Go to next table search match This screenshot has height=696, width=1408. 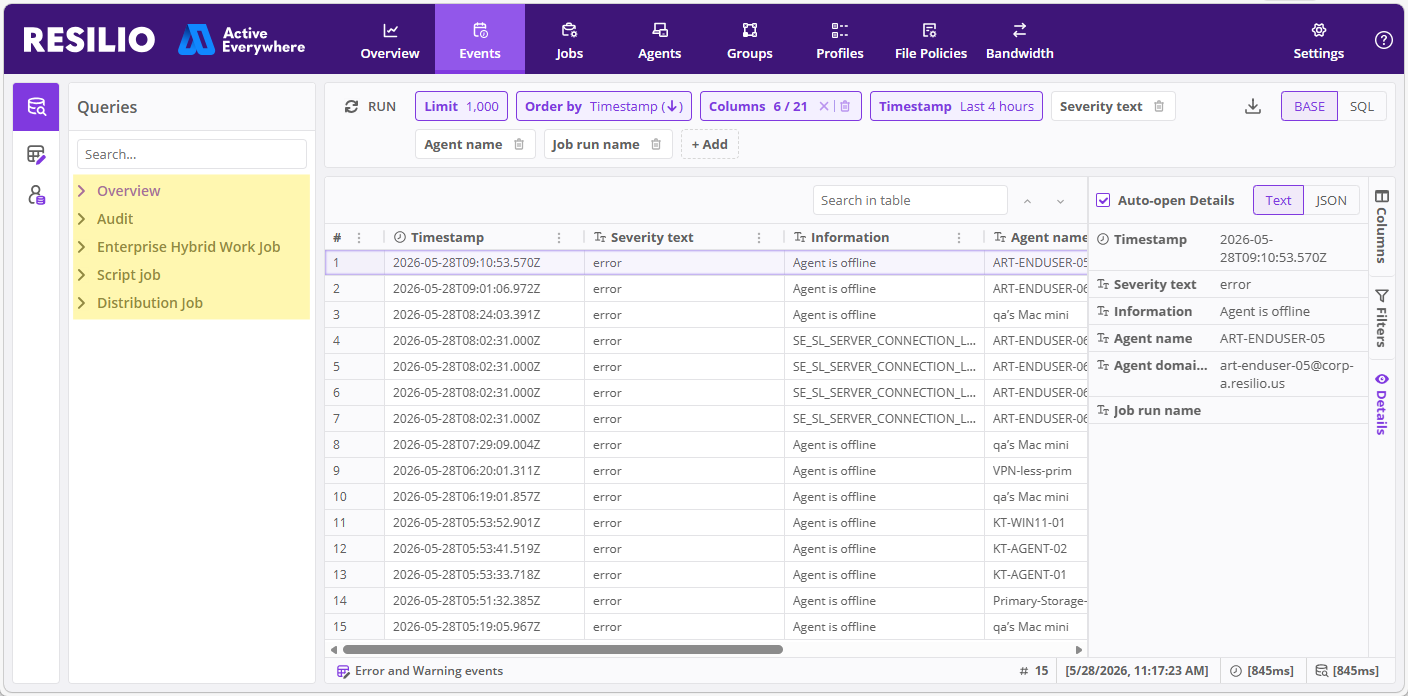pos(1061,201)
